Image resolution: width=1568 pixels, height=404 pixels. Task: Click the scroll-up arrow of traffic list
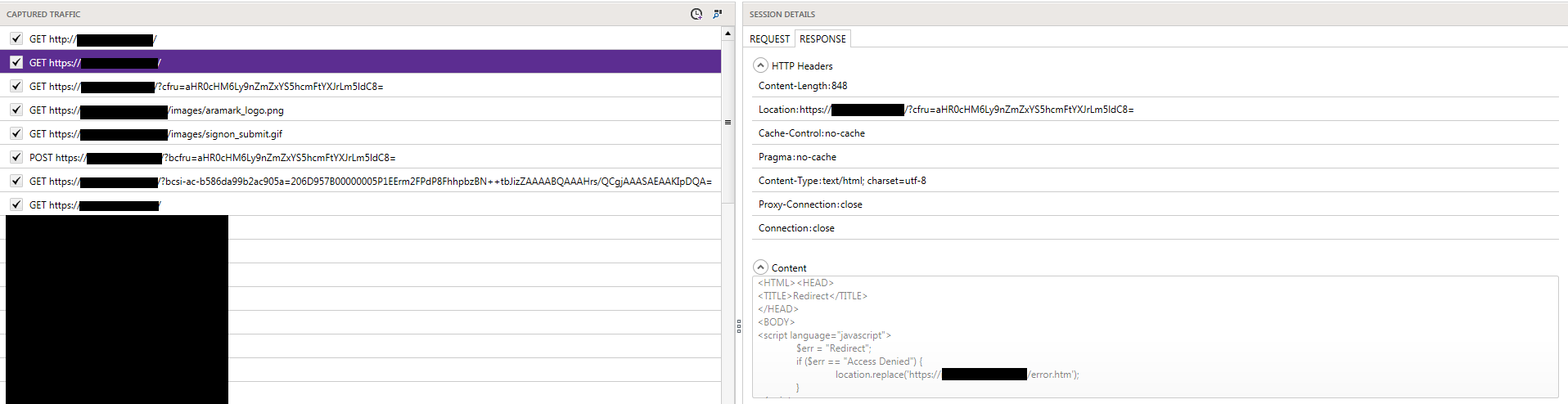point(728,34)
